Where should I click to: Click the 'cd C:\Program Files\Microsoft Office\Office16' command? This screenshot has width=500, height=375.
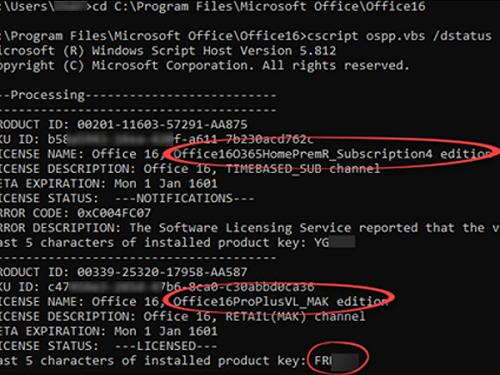pos(259,6)
